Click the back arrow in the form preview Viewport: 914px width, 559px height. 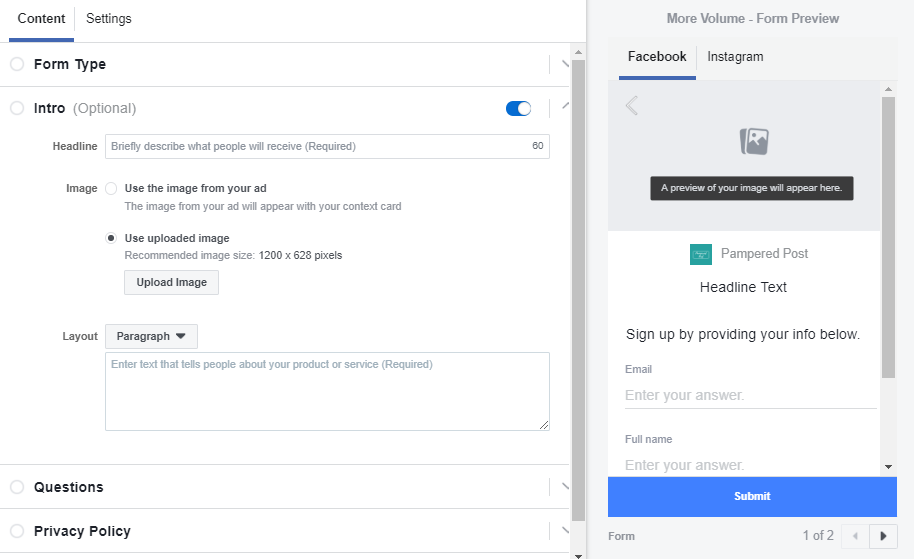[x=631, y=105]
